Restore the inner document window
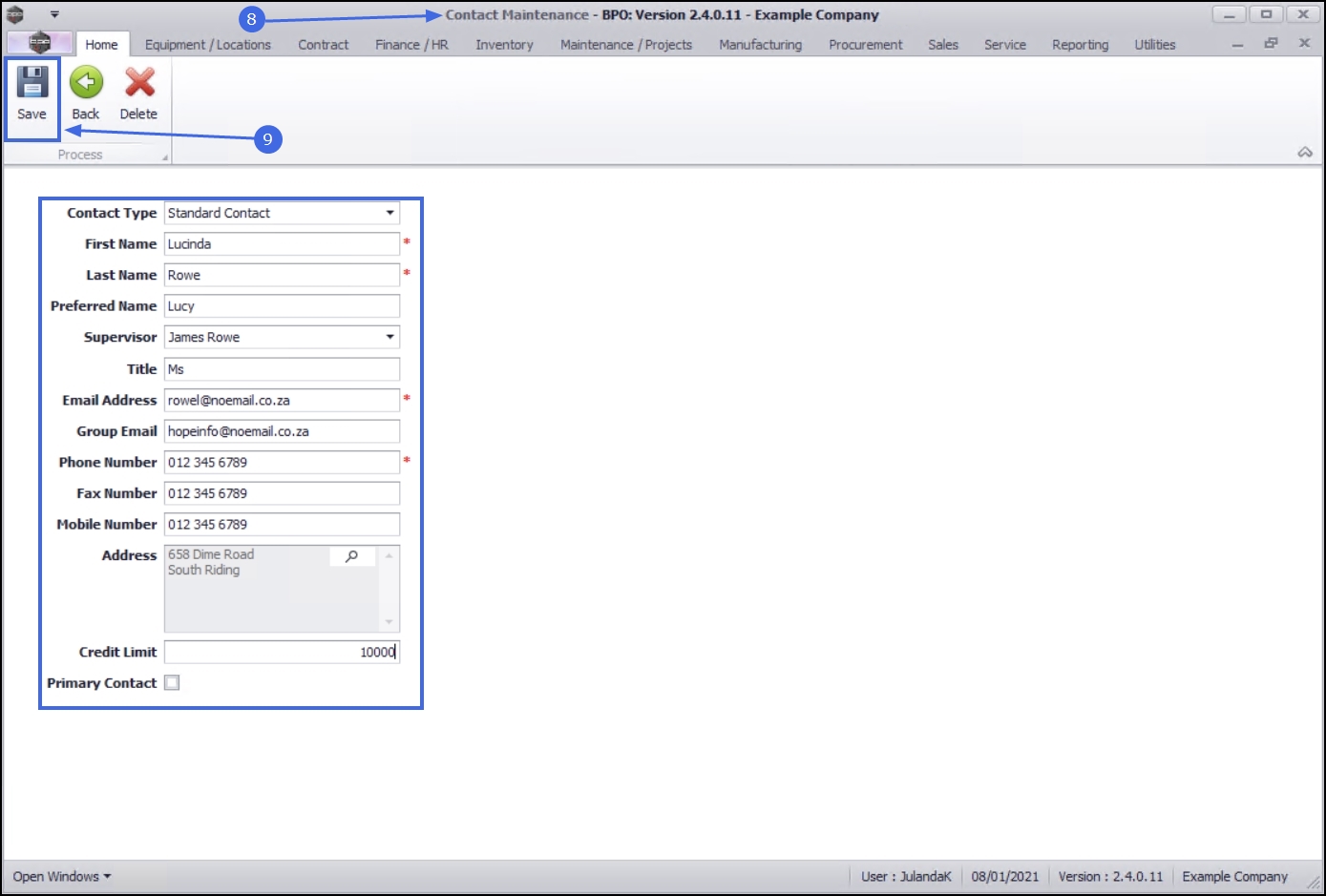 (1271, 44)
